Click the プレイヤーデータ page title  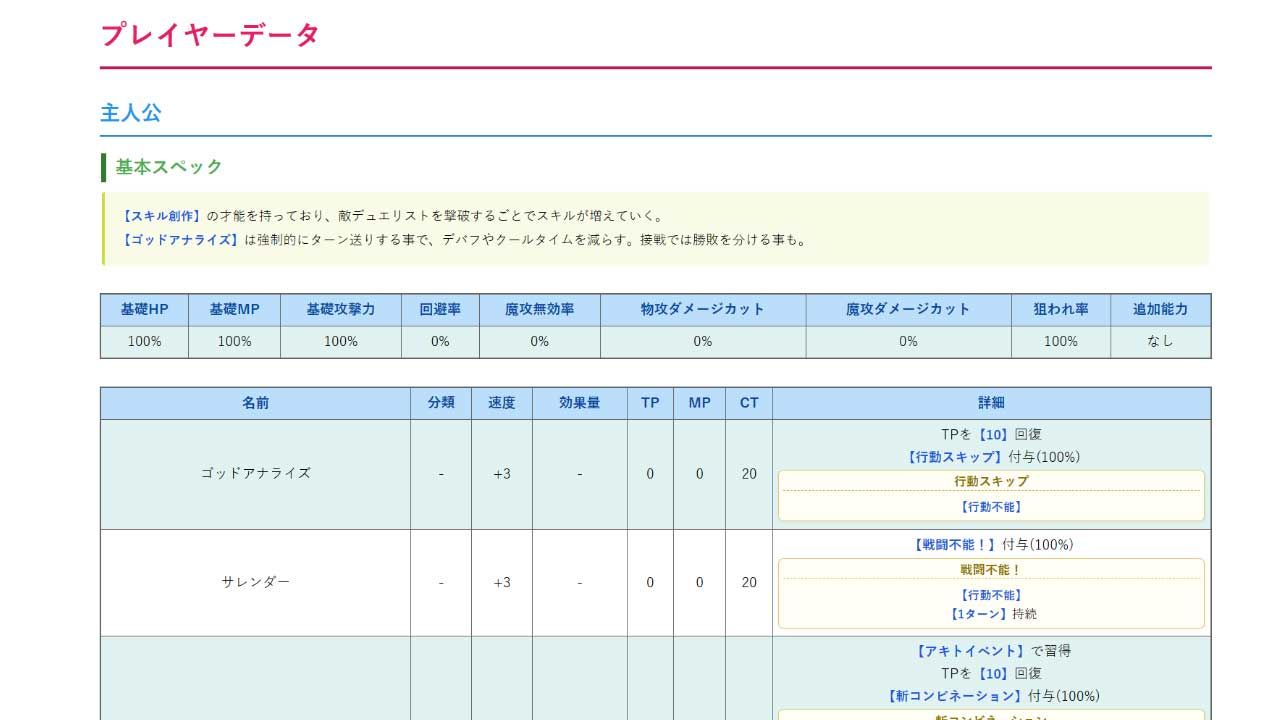click(x=209, y=34)
